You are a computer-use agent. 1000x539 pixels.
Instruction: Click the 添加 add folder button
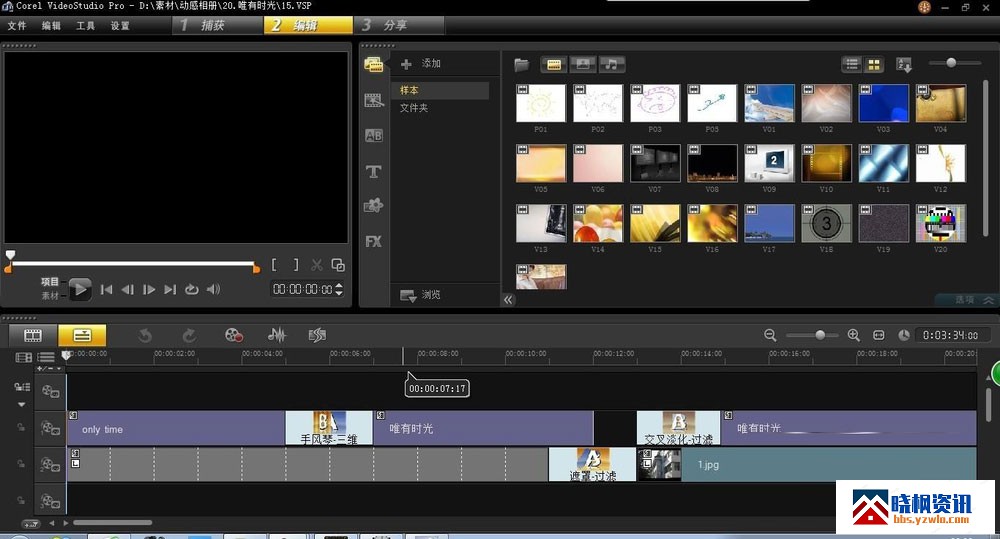pos(421,64)
